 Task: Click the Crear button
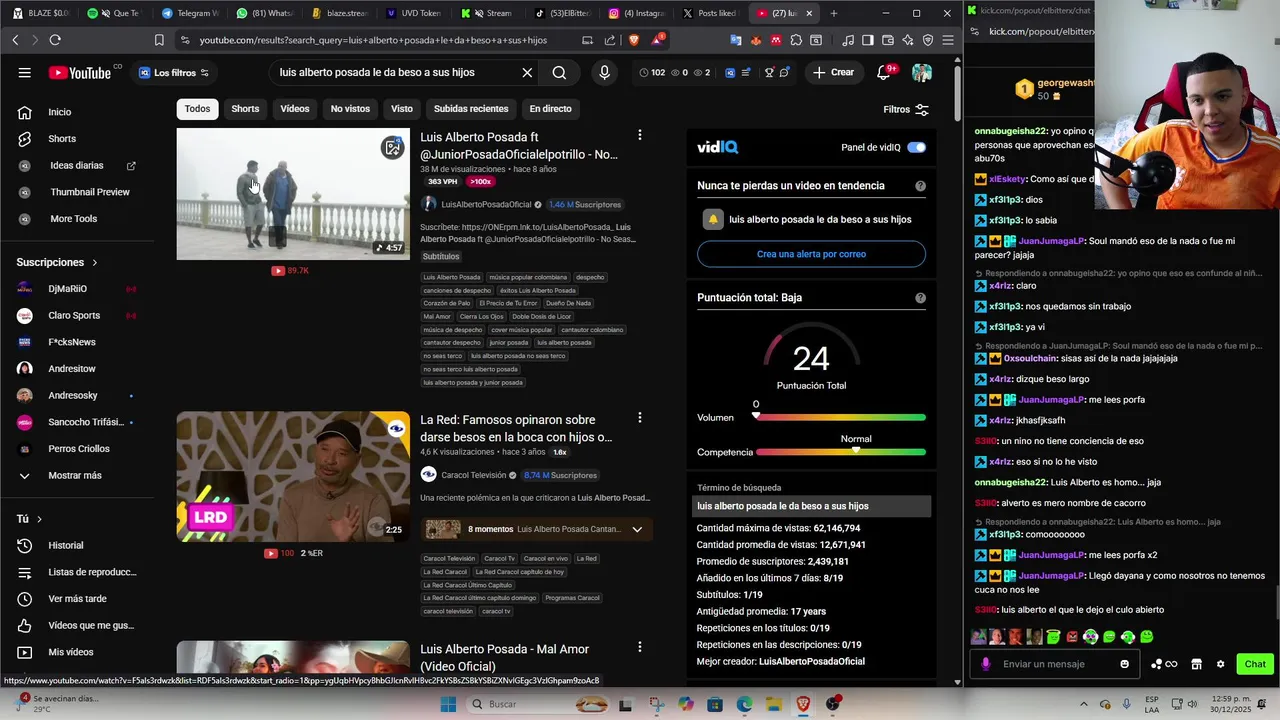(x=833, y=72)
